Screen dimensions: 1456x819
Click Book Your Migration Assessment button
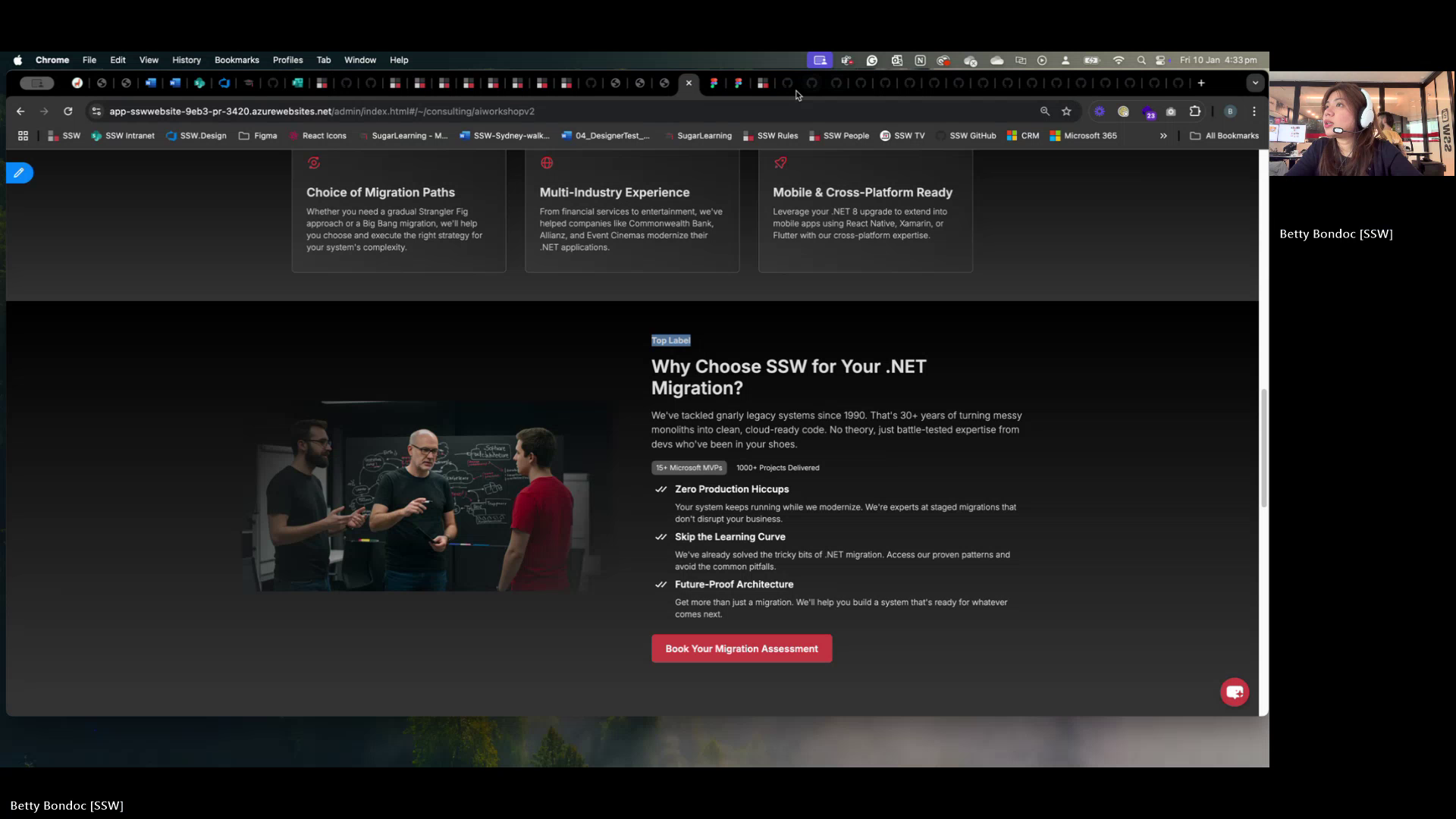tap(741, 648)
